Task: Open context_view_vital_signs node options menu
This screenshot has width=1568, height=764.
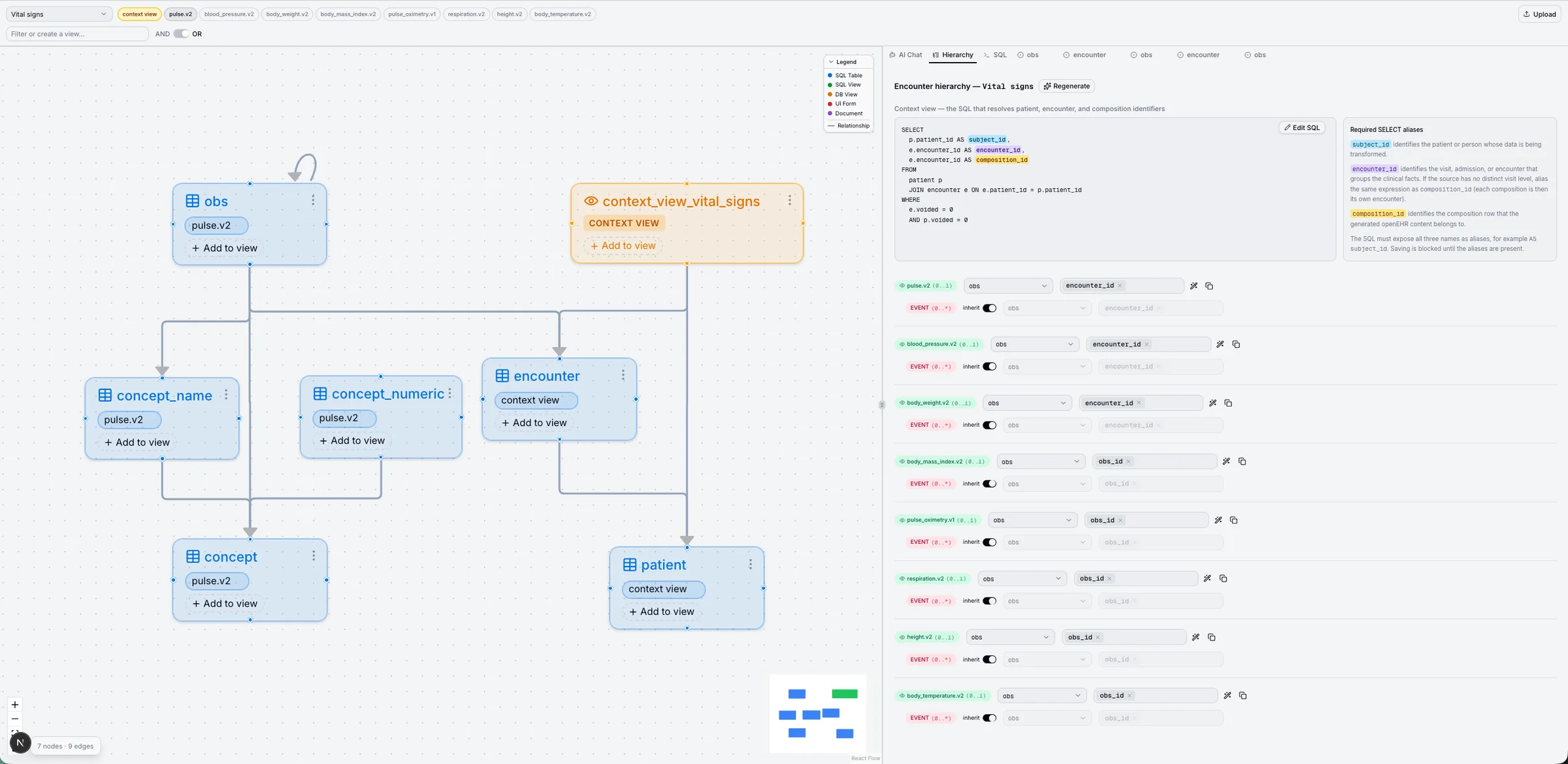Action: [x=789, y=201]
